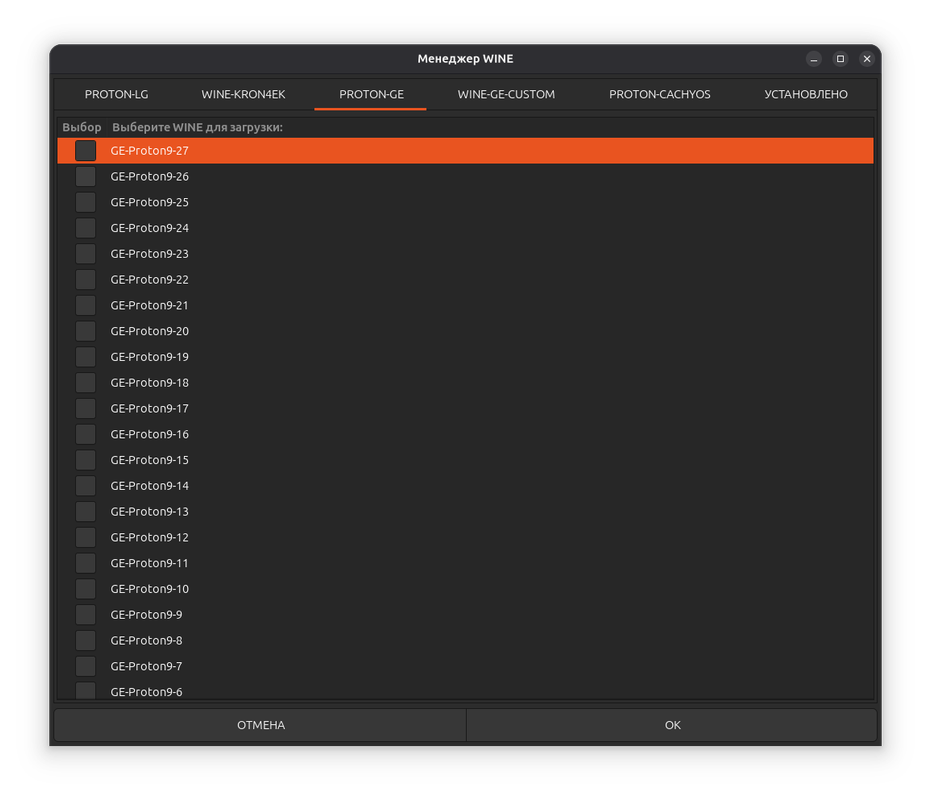Check the box for GE-Proton9-17
This screenshot has height=800, width=931.
(x=86, y=409)
